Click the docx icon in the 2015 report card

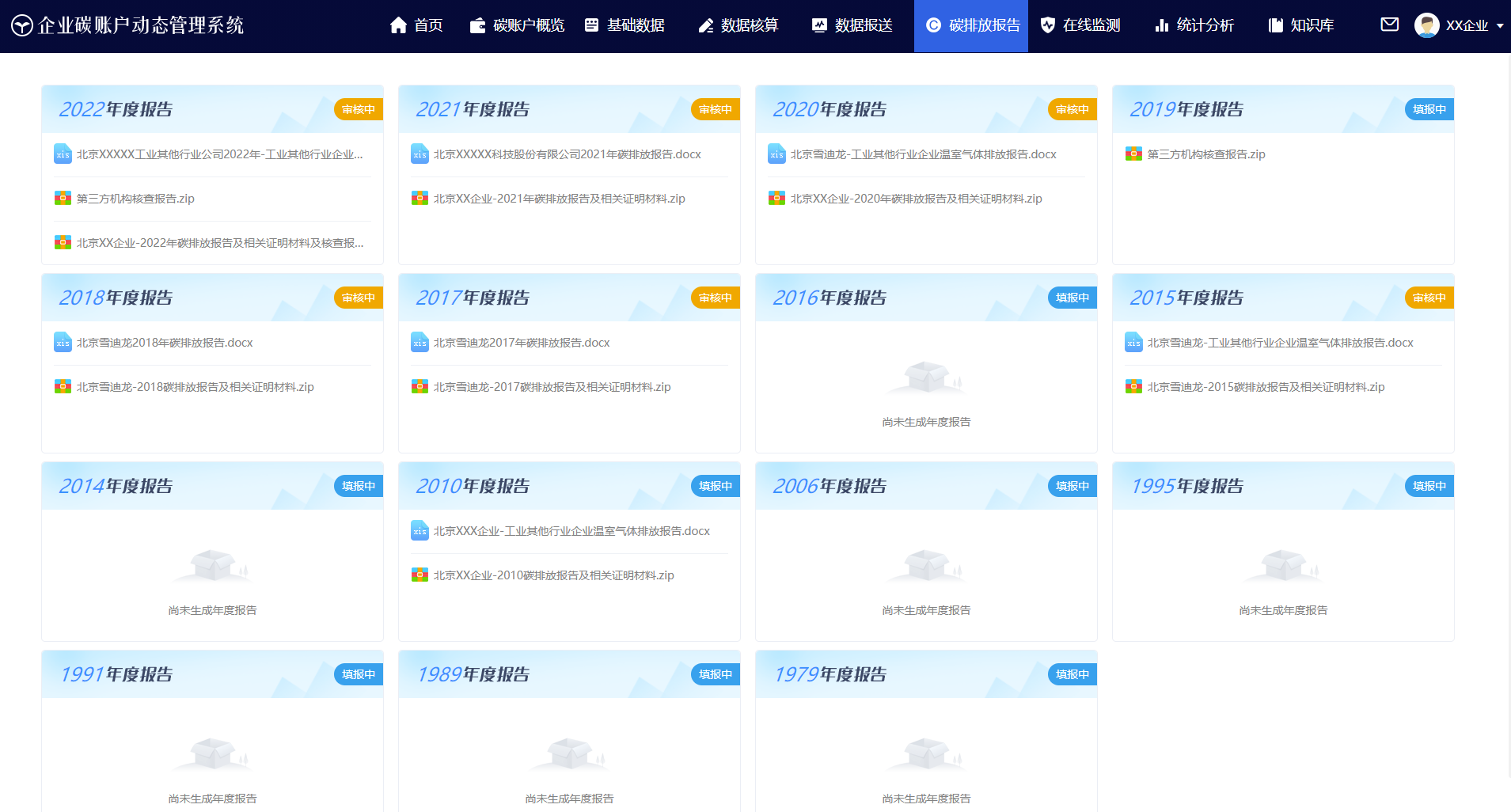pyautogui.click(x=1133, y=343)
